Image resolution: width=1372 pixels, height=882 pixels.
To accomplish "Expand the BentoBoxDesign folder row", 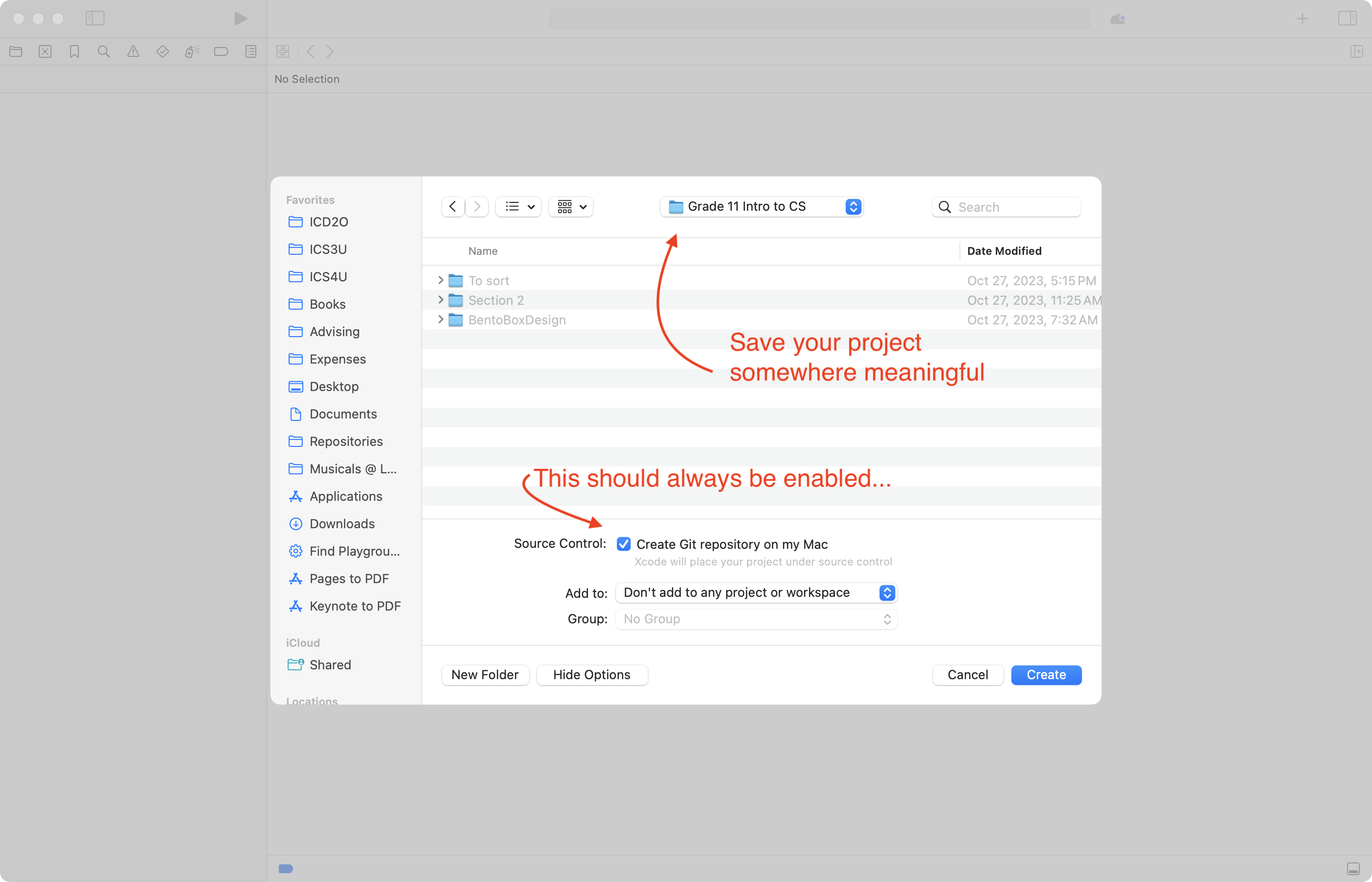I will [x=441, y=319].
